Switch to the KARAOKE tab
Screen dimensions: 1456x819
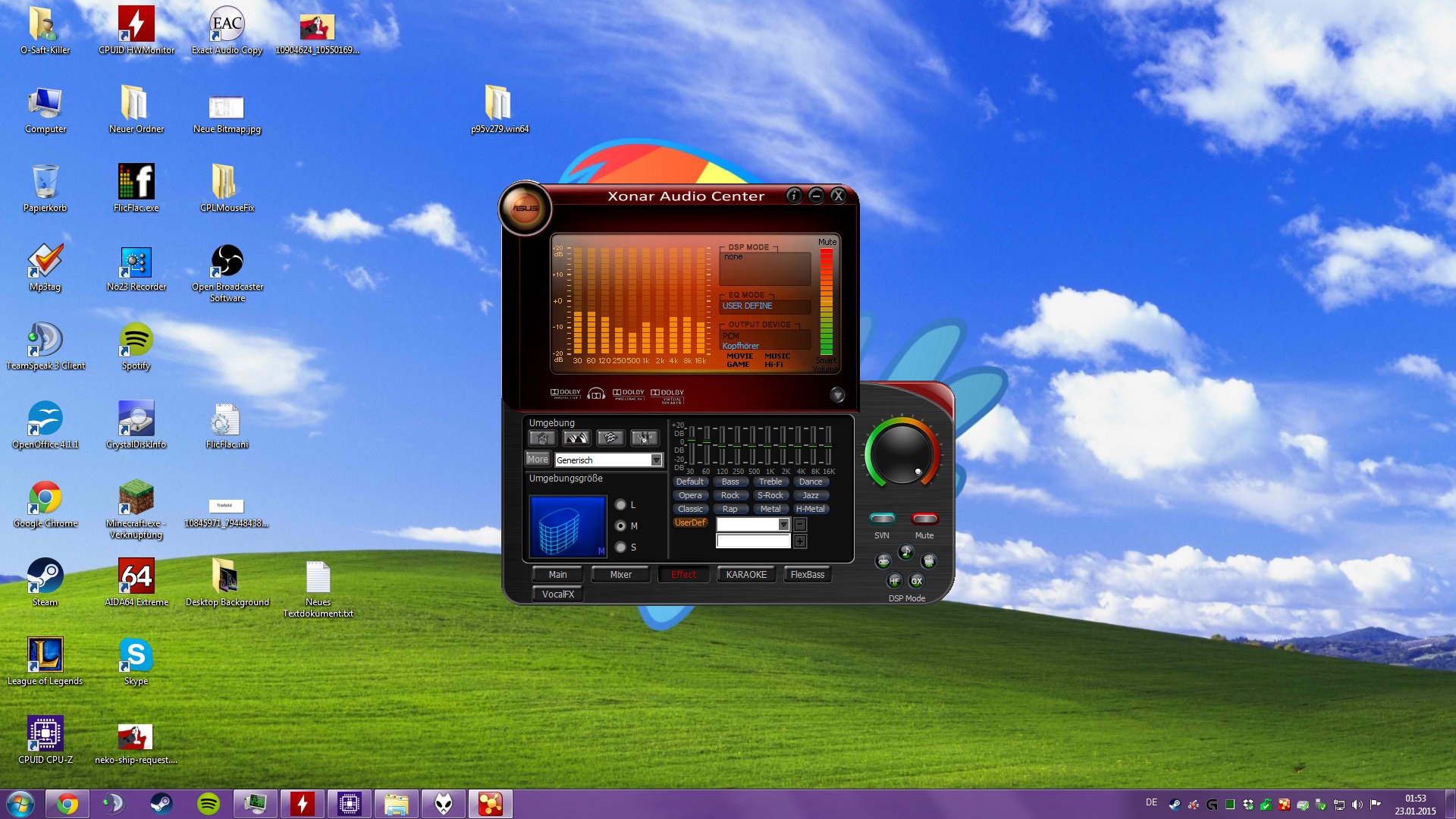746,575
